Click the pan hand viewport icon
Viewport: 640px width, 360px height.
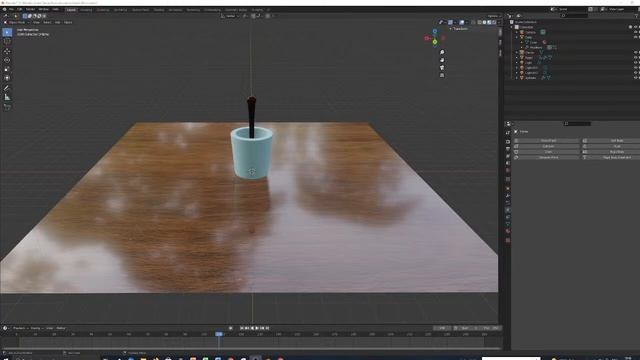(x=442, y=60)
